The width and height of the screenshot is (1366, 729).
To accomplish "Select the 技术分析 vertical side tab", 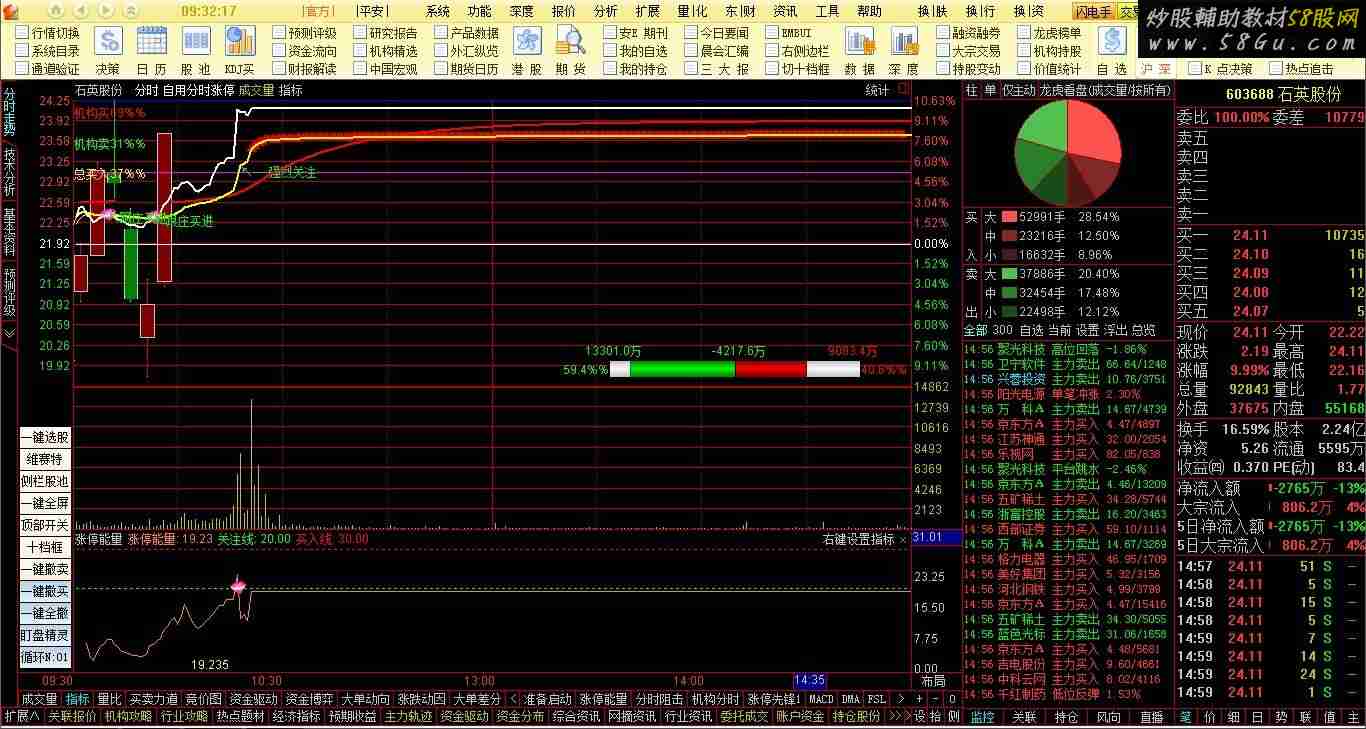I will coord(9,173).
